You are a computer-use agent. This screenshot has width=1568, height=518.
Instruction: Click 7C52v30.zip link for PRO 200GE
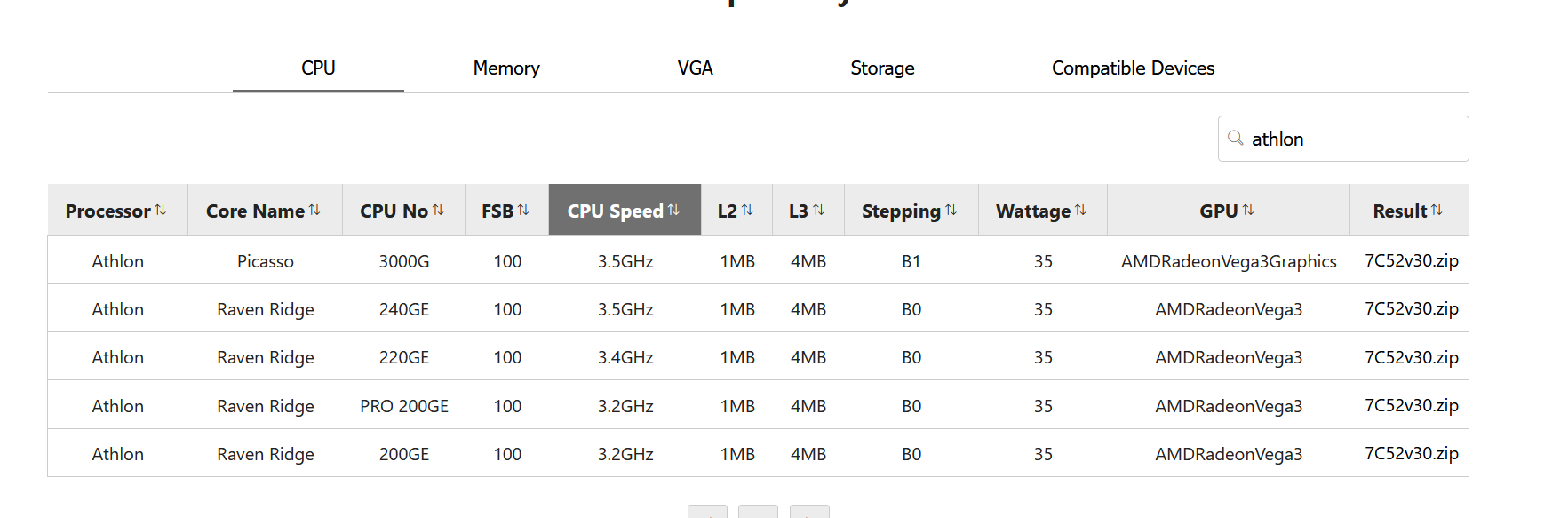(x=1411, y=406)
